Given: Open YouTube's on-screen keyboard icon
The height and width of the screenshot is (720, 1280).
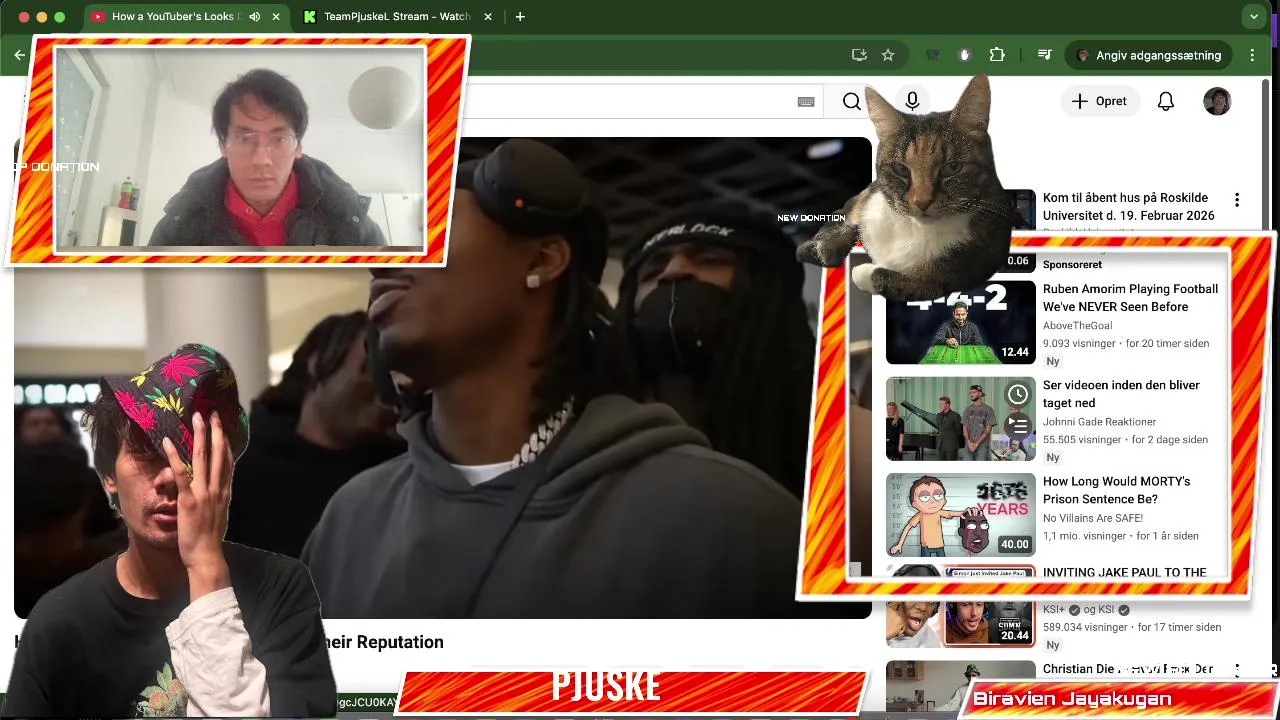Looking at the screenshot, I should (x=806, y=101).
